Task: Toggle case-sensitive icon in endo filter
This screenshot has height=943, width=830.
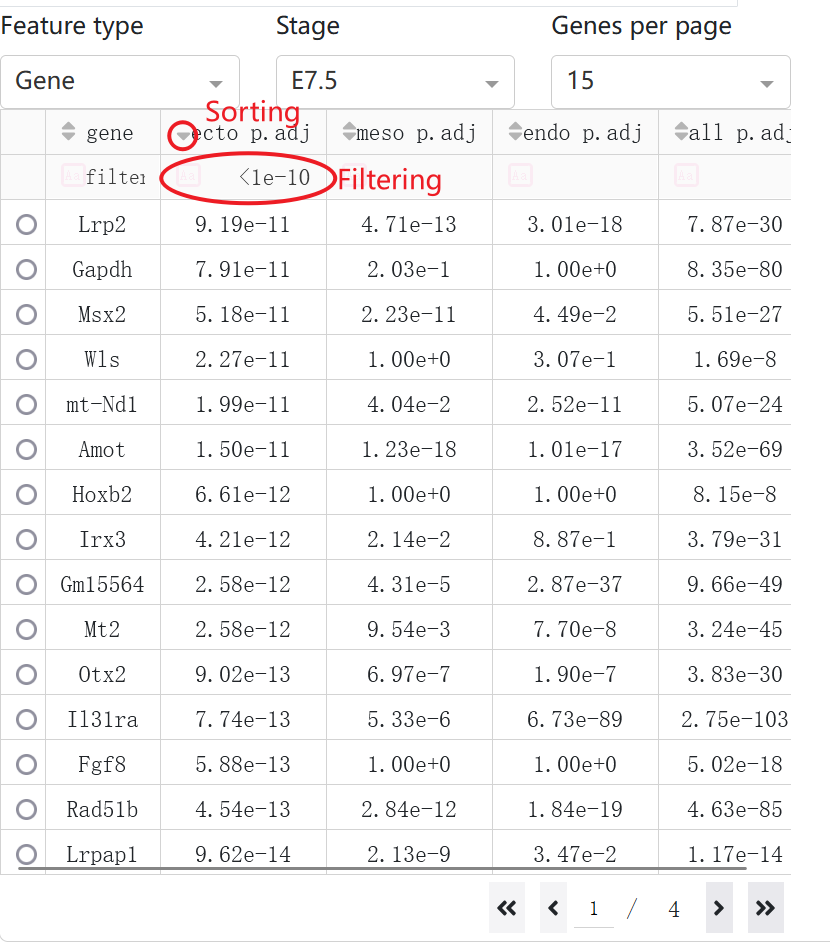Action: tap(520, 176)
